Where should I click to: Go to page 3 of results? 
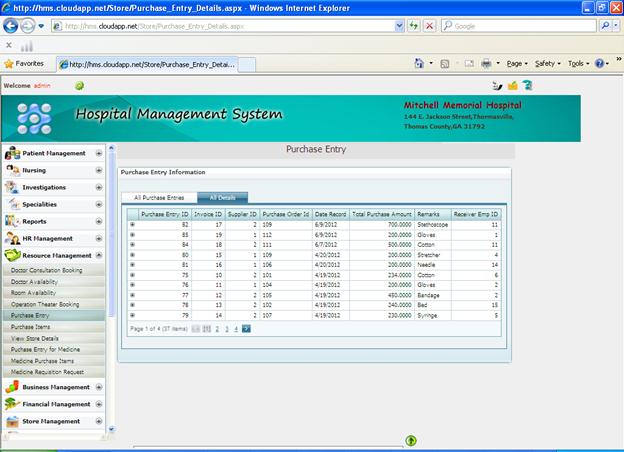(x=227, y=328)
